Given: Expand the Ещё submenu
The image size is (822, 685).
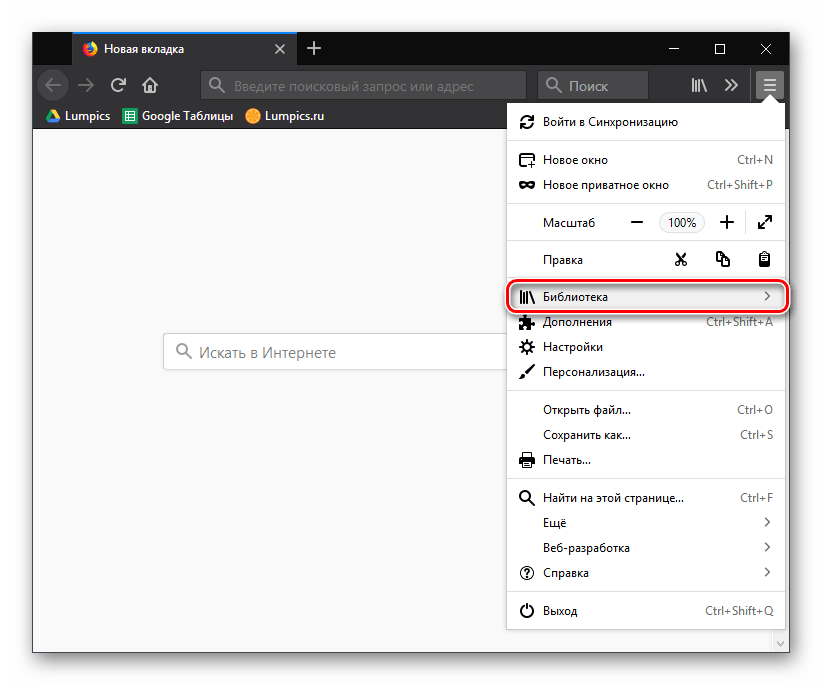Looking at the screenshot, I should [x=646, y=523].
